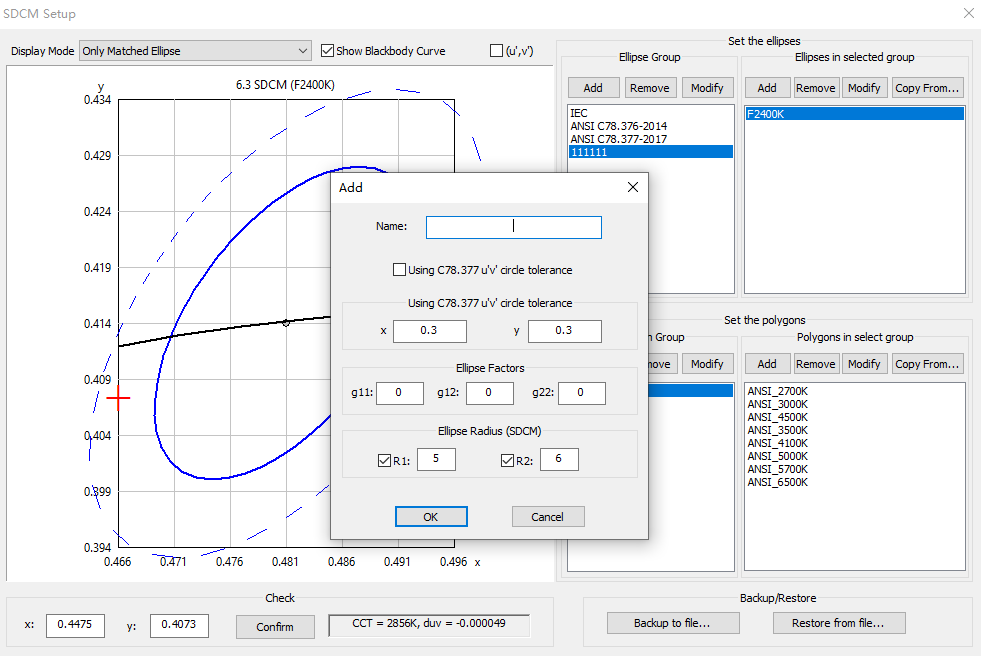Click the center point on blackbody curve

coord(286,323)
